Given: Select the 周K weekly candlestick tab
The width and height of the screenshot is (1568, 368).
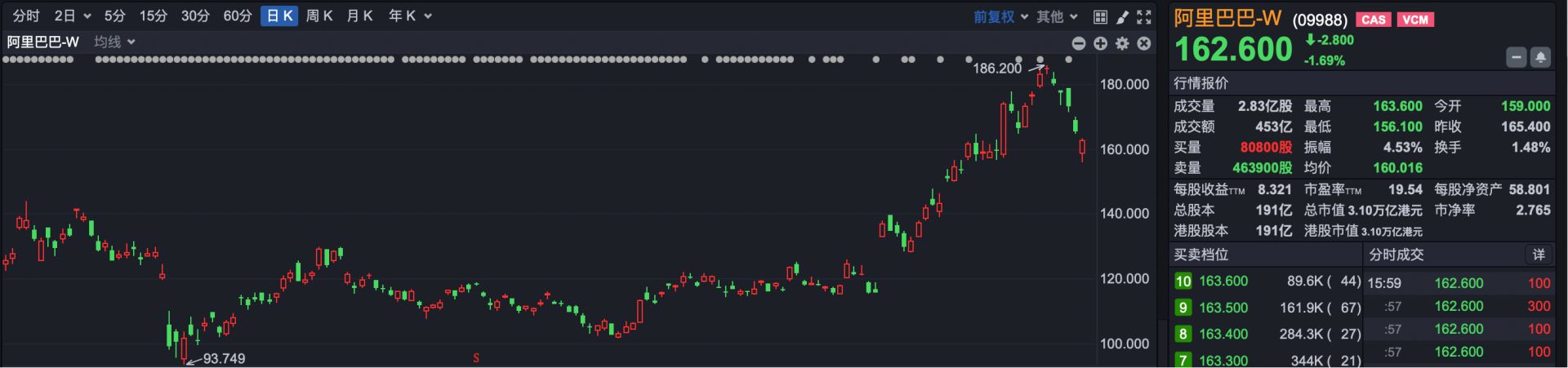Looking at the screenshot, I should click(319, 16).
